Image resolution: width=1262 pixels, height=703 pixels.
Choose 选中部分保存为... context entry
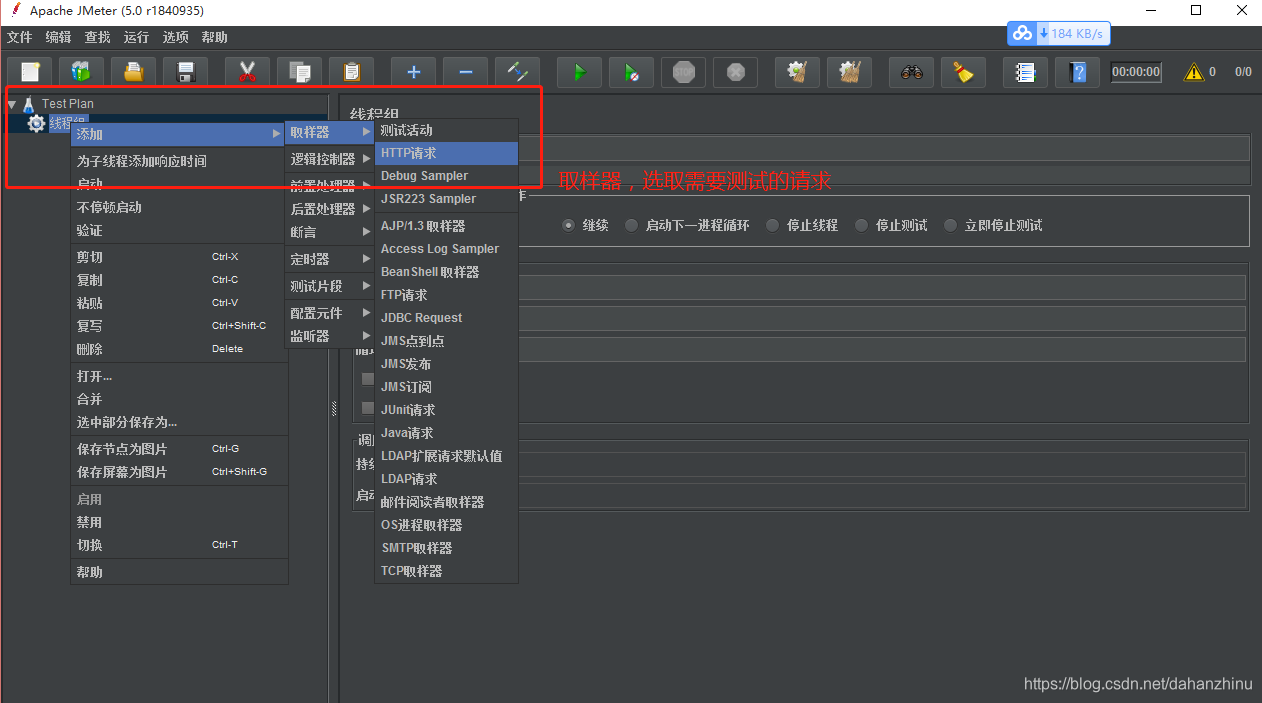pyautogui.click(x=179, y=422)
